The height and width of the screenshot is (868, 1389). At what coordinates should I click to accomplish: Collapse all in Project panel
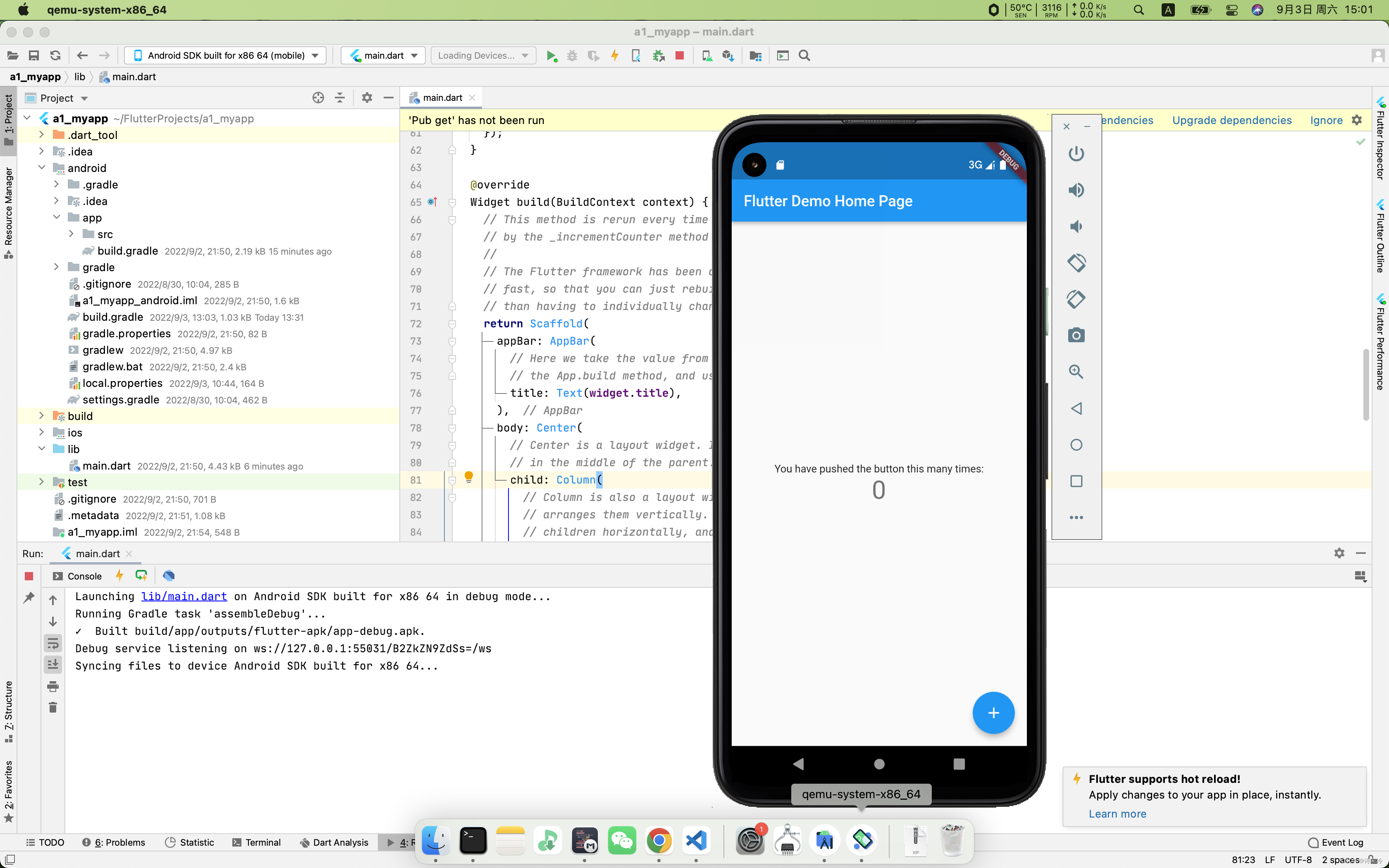coord(340,98)
